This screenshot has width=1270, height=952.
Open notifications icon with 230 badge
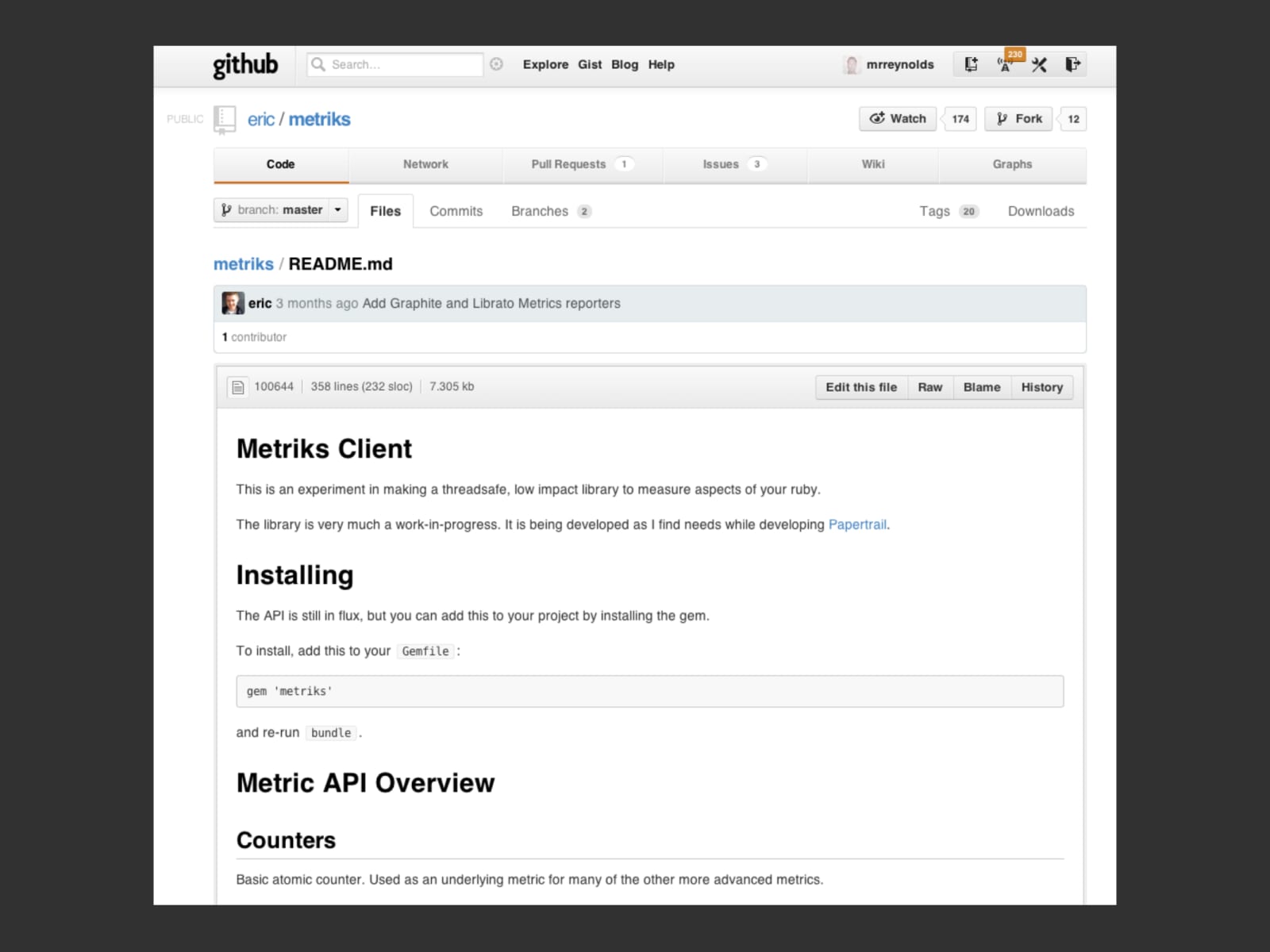coord(1006,64)
